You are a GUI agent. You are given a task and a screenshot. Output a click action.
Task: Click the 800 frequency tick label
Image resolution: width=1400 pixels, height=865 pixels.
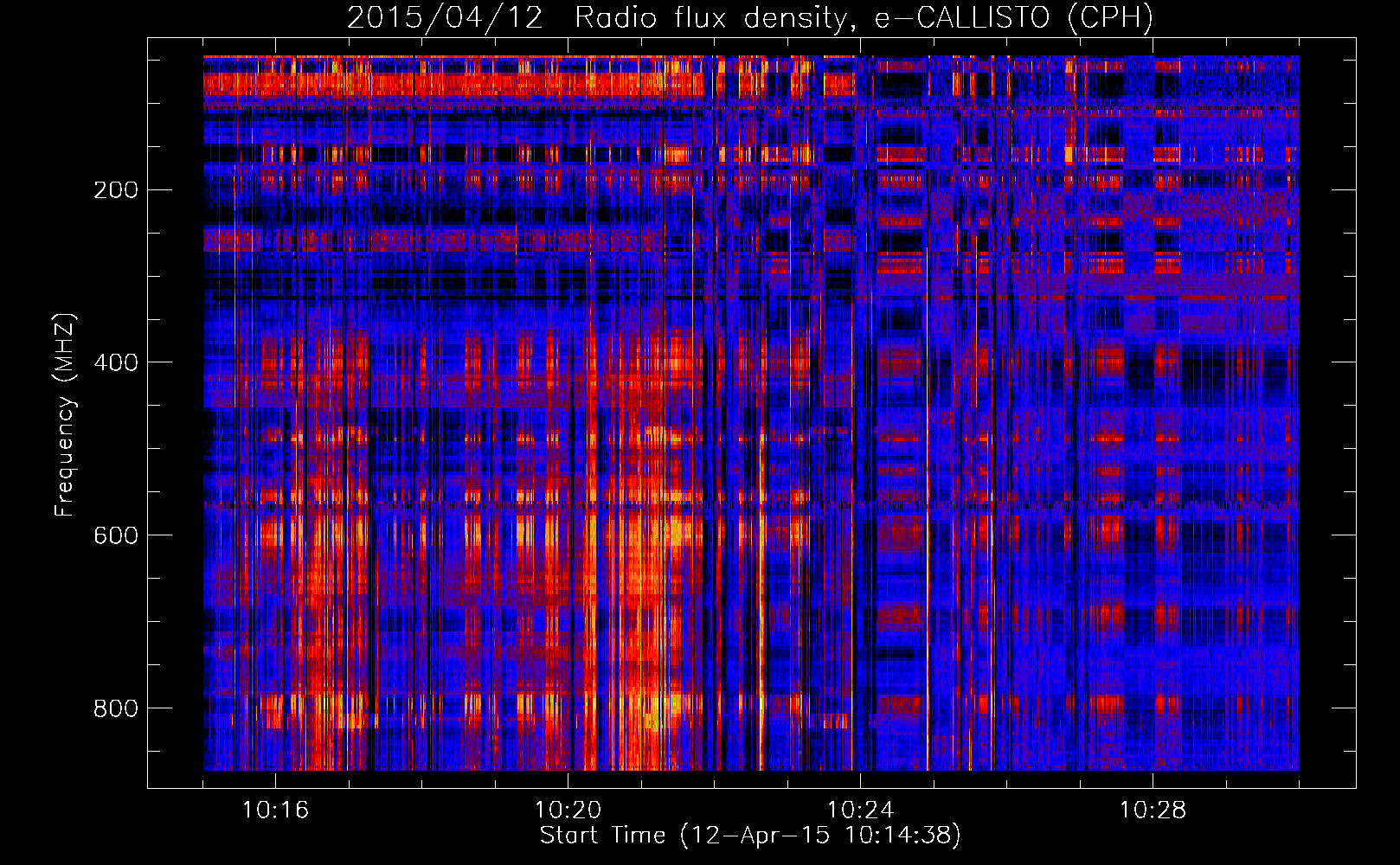coord(116,708)
